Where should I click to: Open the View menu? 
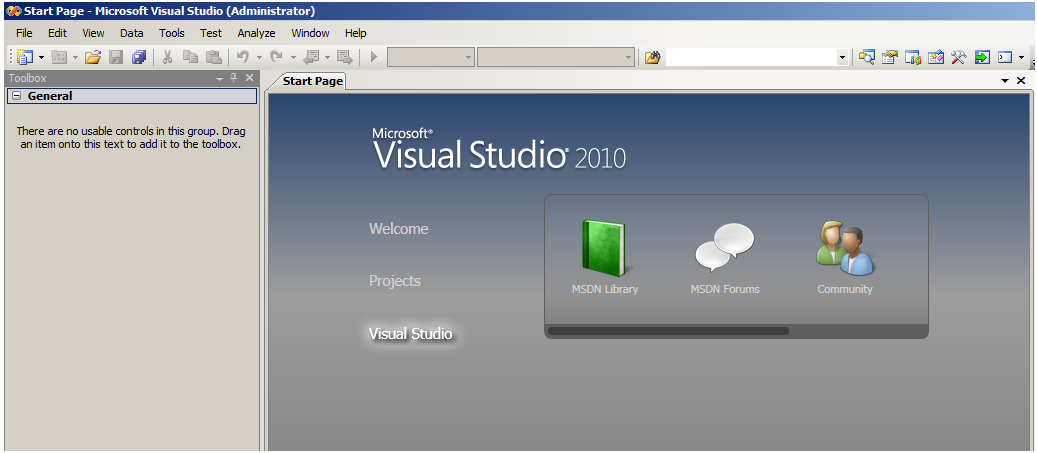pos(93,33)
